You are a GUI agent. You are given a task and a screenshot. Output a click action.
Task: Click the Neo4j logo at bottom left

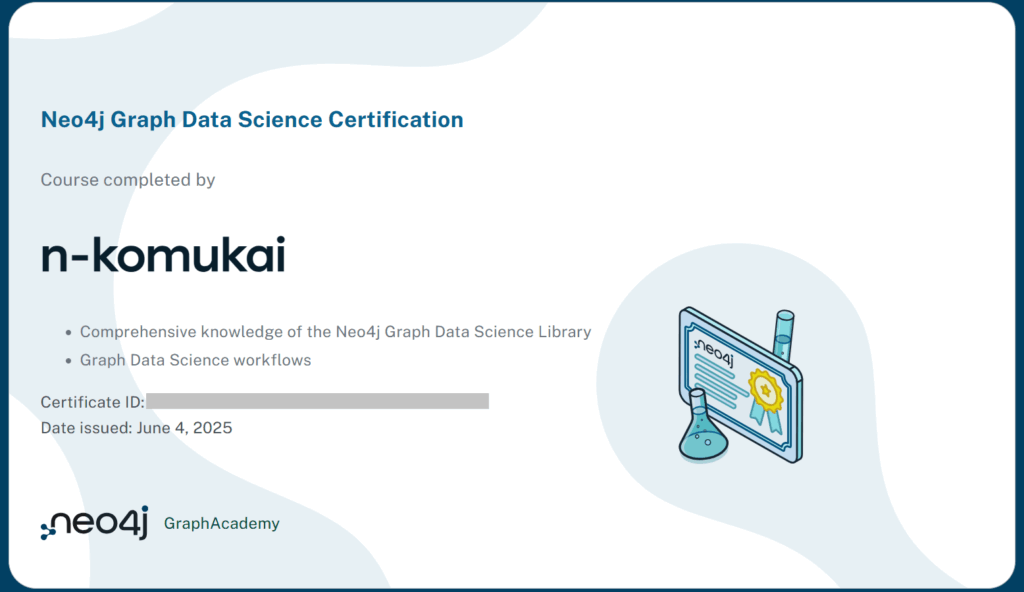[x=94, y=523]
